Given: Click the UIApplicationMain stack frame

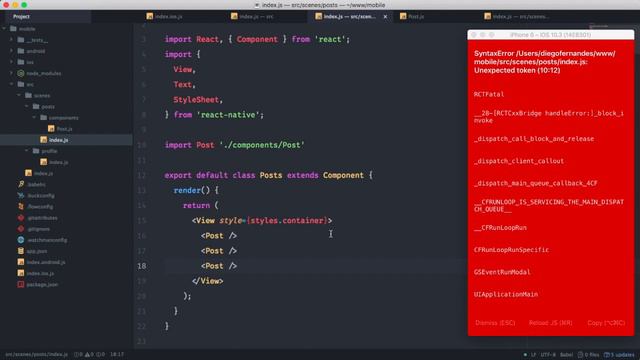Looking at the screenshot, I should (x=506, y=294).
